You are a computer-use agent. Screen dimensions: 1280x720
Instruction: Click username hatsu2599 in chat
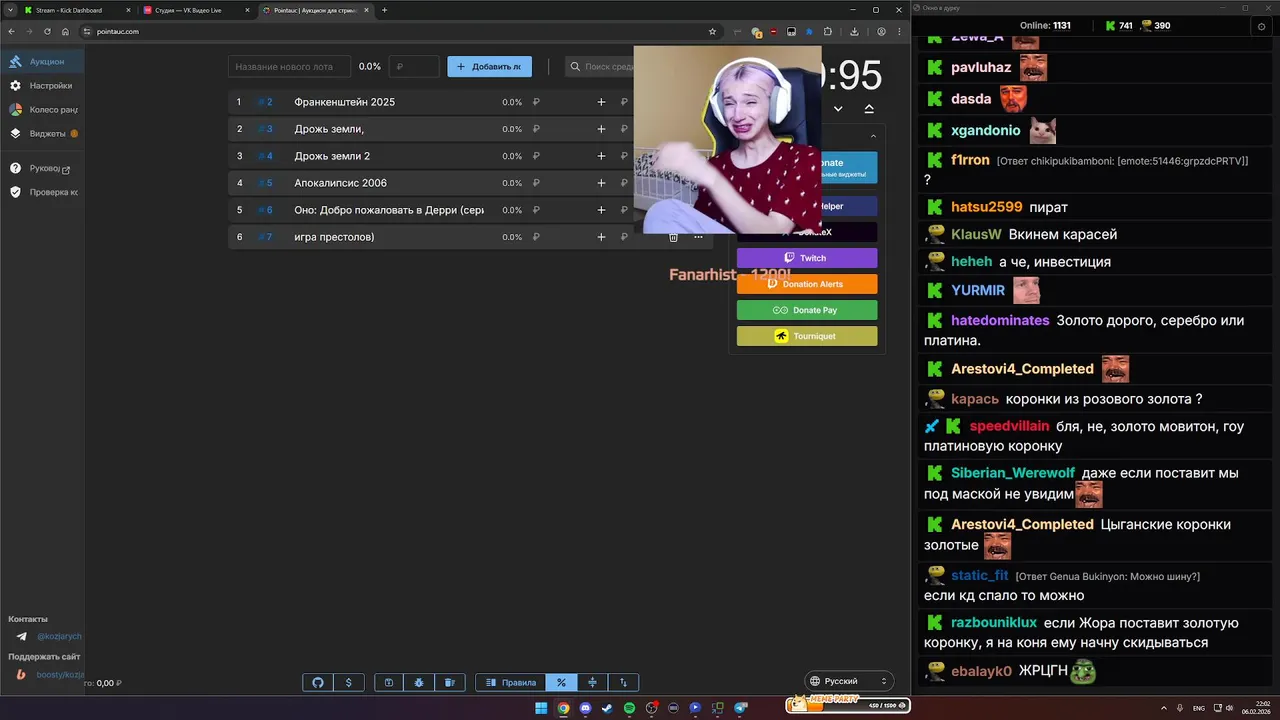(986, 207)
